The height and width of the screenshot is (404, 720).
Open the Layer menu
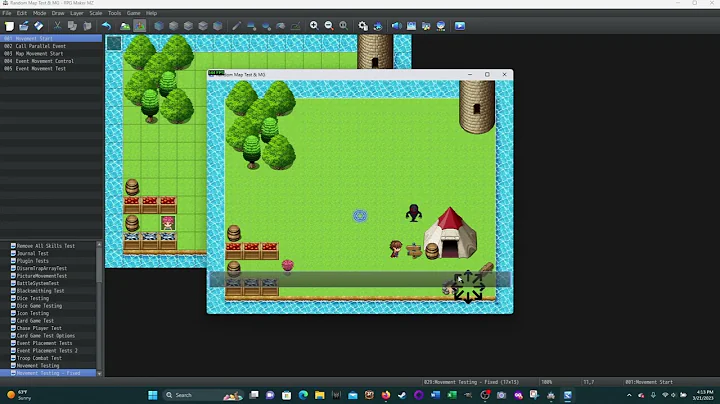(x=77, y=13)
